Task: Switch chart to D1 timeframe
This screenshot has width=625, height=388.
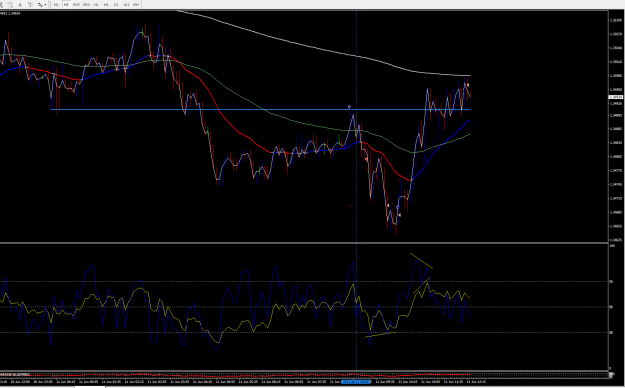Action: [116, 5]
